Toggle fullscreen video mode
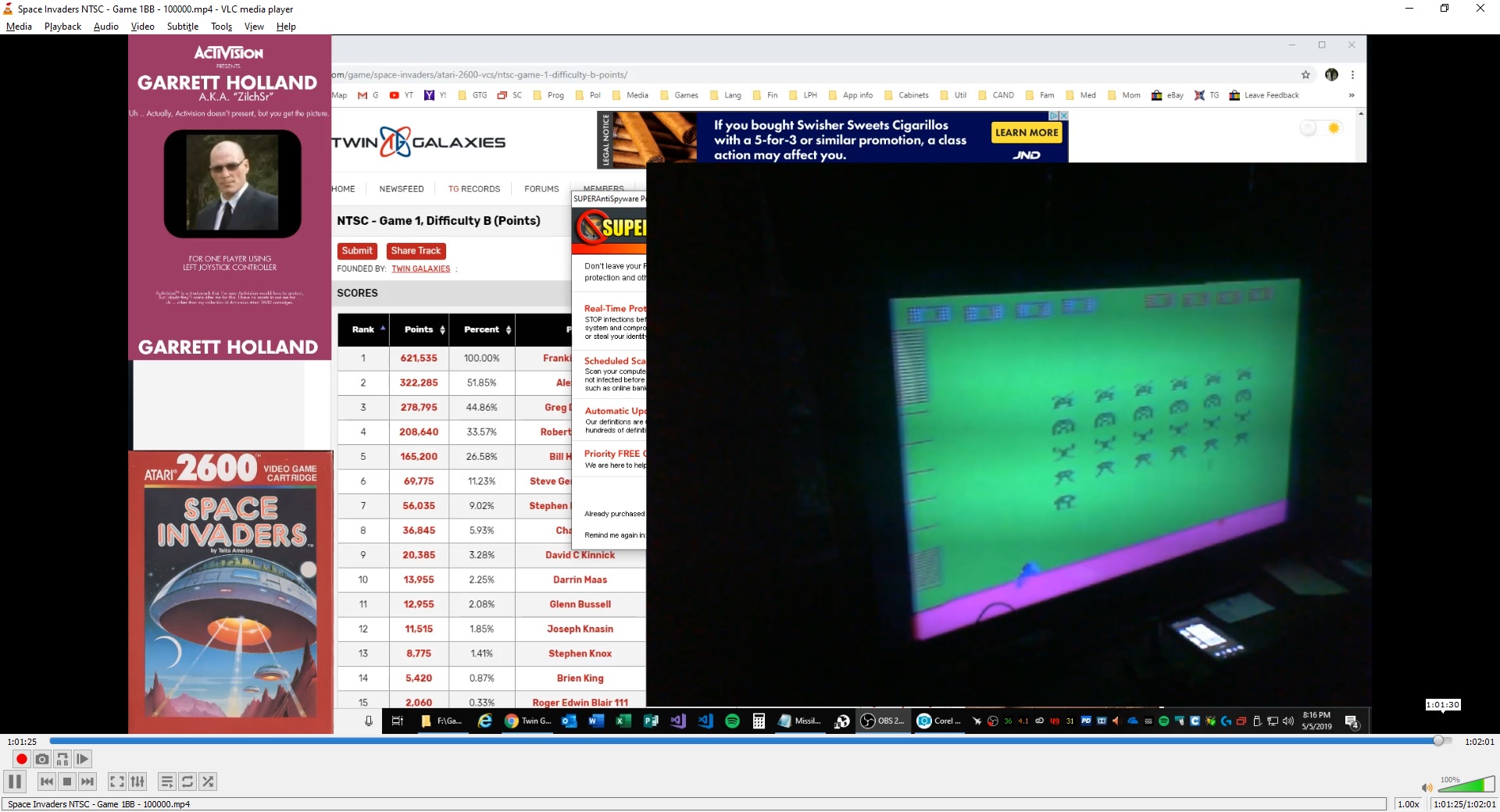The image size is (1500, 812). [x=117, y=782]
